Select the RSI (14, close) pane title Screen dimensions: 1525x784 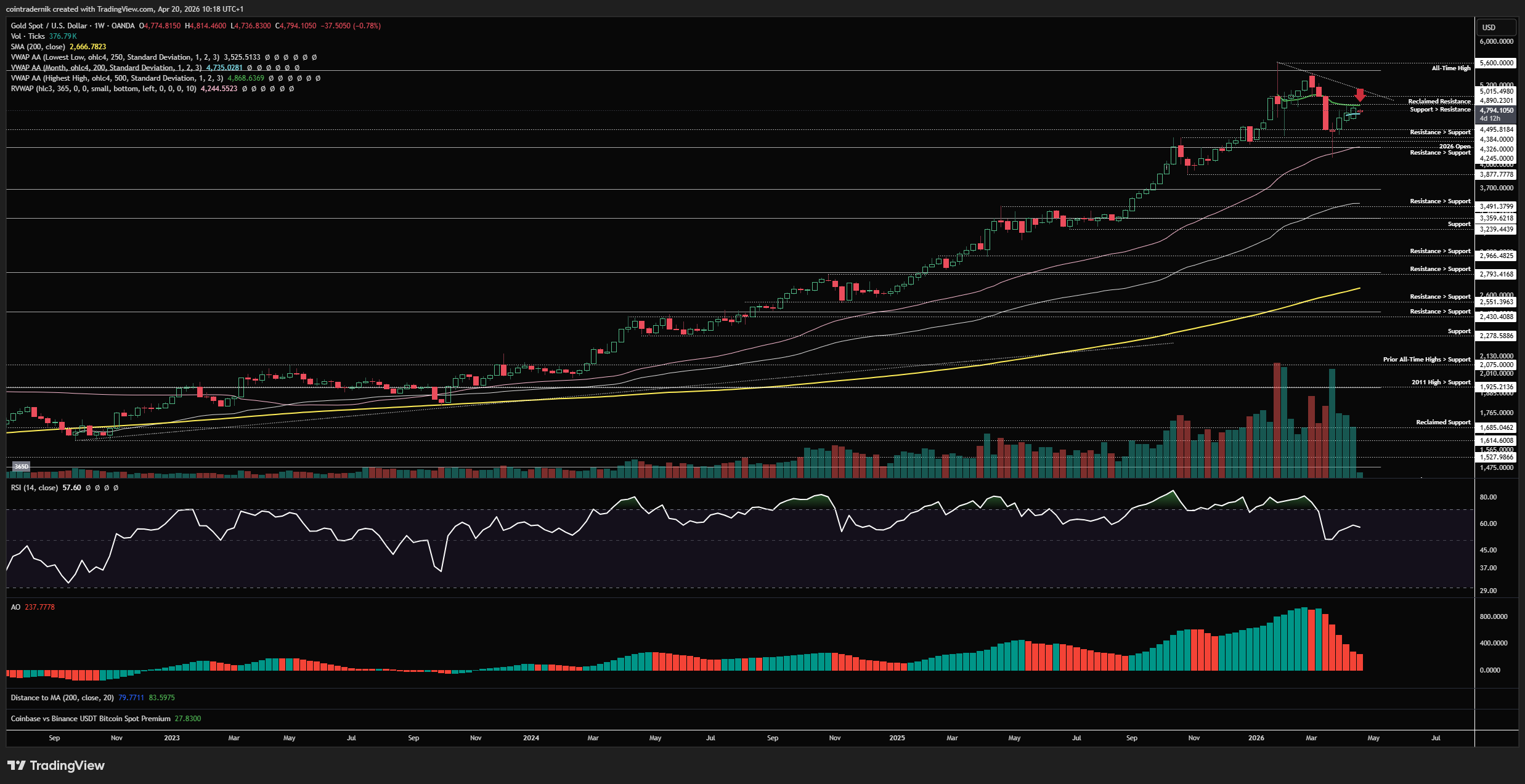[35, 488]
